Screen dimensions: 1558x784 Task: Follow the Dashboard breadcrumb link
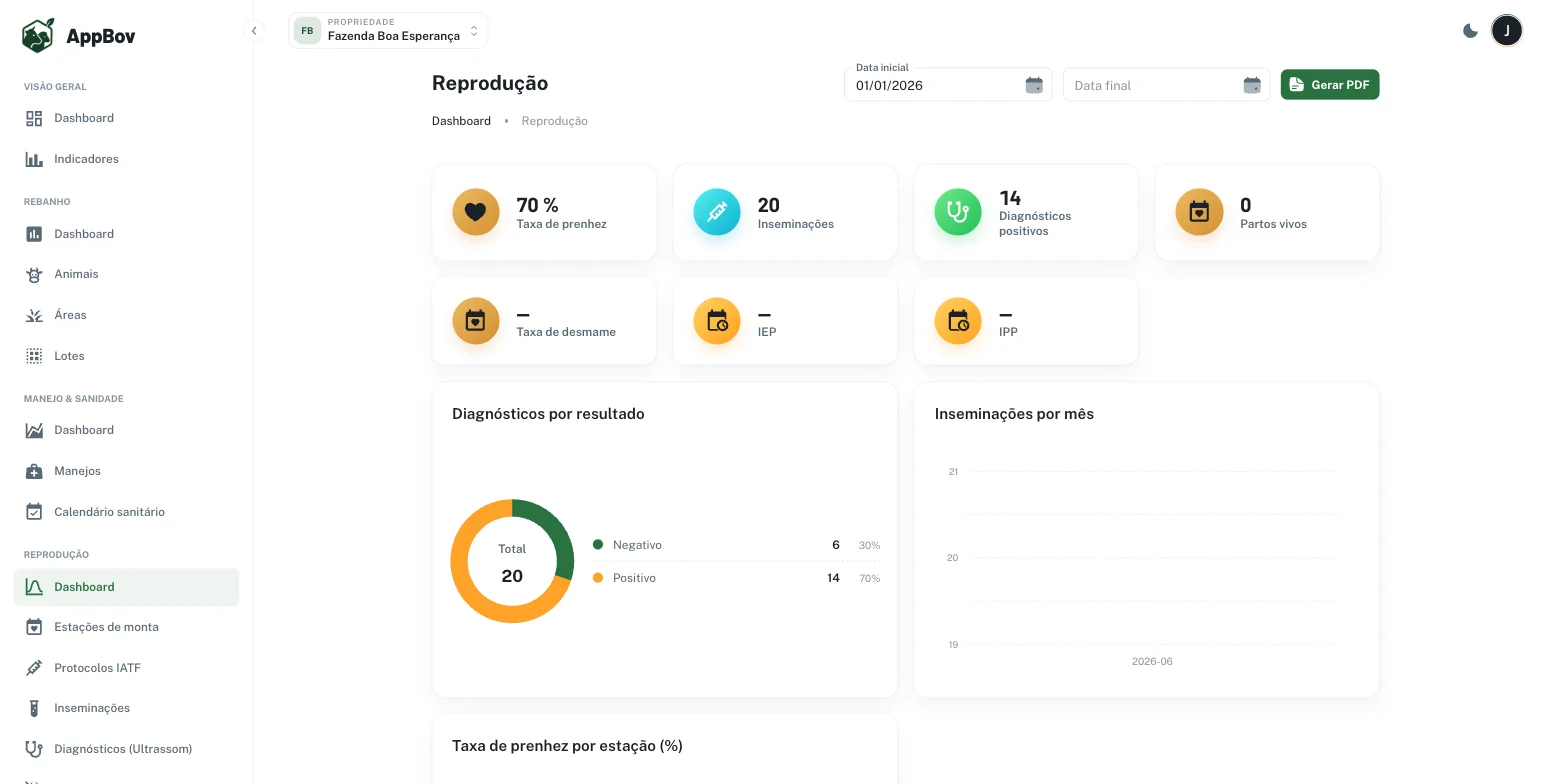461,121
